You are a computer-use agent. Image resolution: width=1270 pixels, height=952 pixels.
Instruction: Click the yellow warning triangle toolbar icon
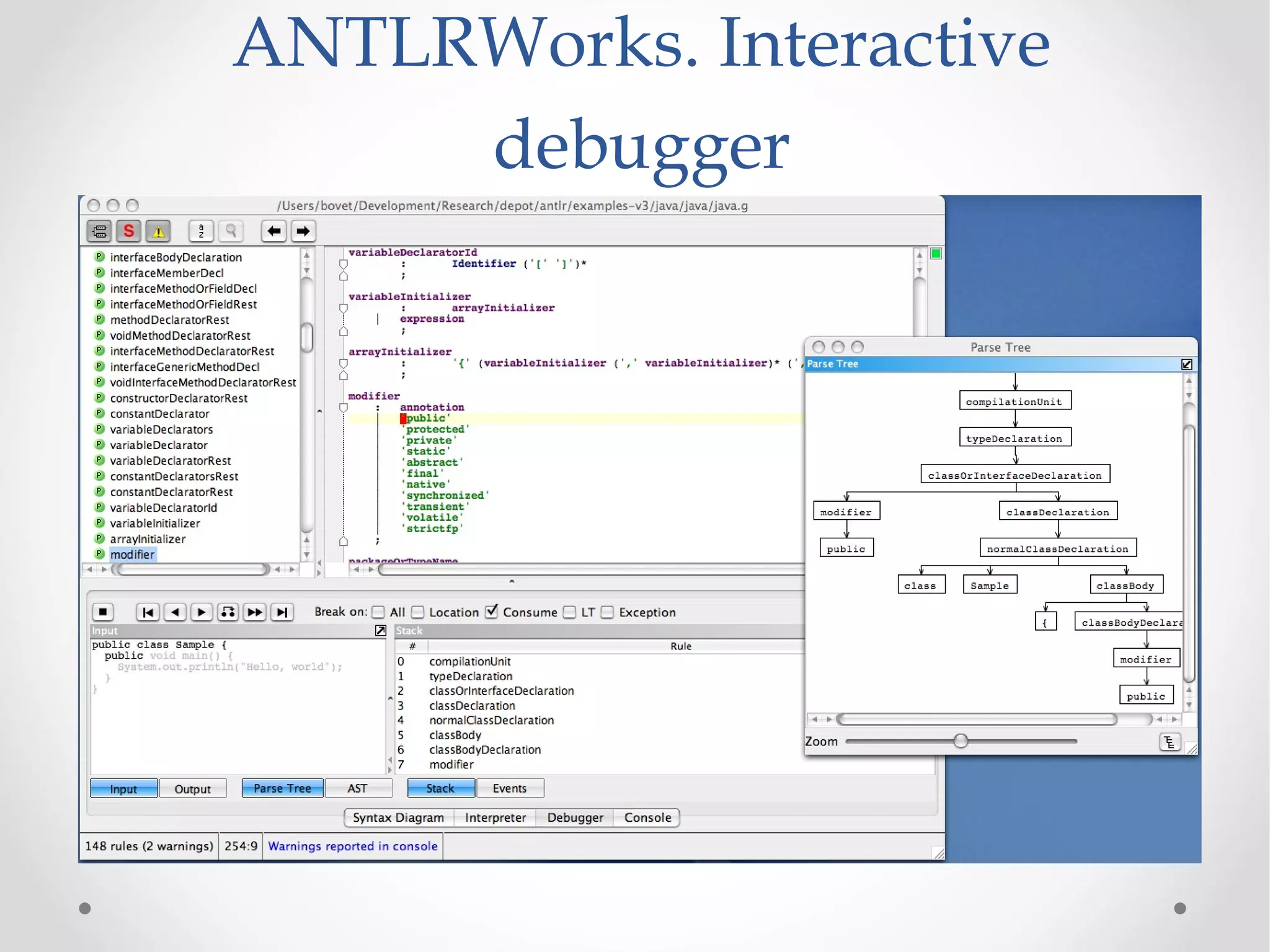(x=159, y=231)
